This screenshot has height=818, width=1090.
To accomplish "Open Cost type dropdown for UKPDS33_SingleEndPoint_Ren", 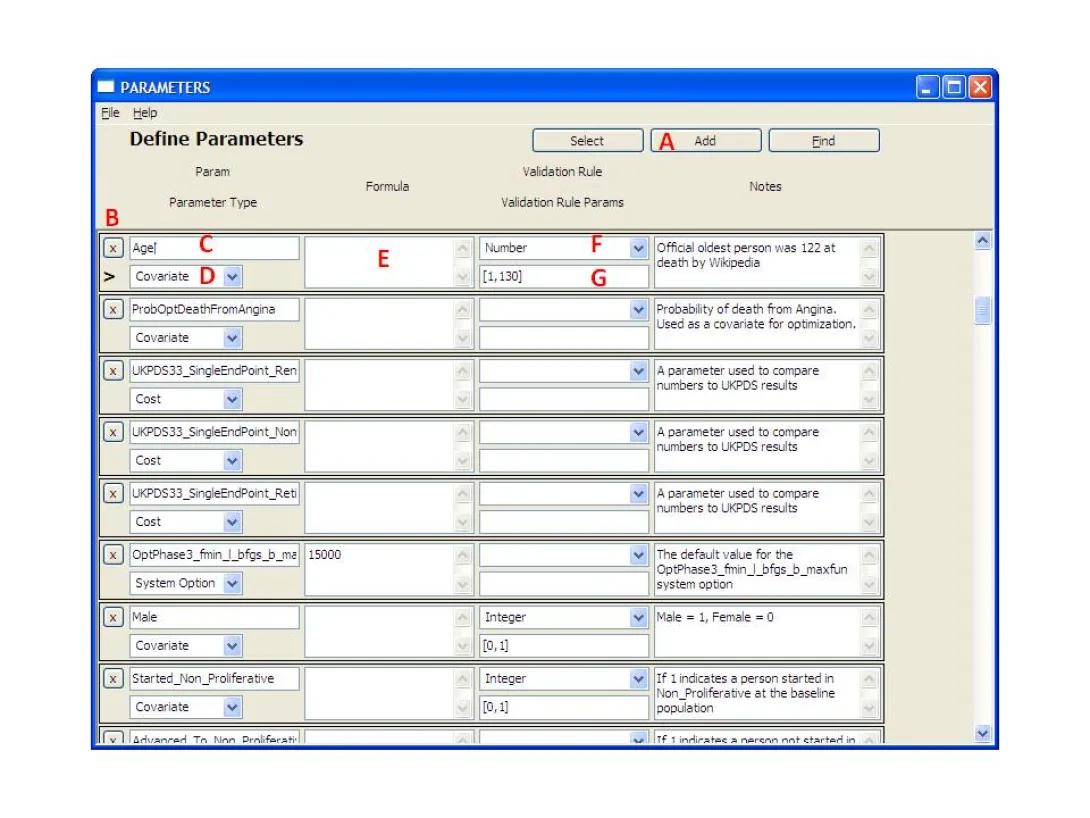I will pos(232,399).
